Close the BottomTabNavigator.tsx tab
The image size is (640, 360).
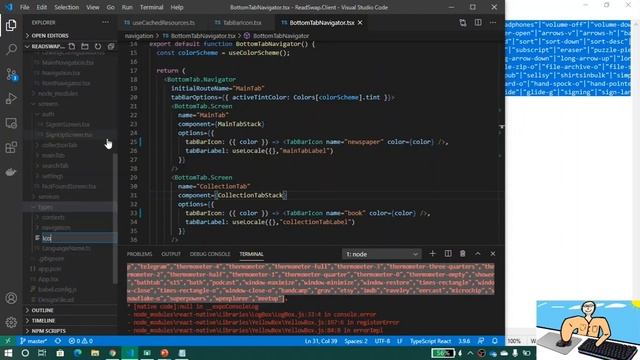pos(360,22)
